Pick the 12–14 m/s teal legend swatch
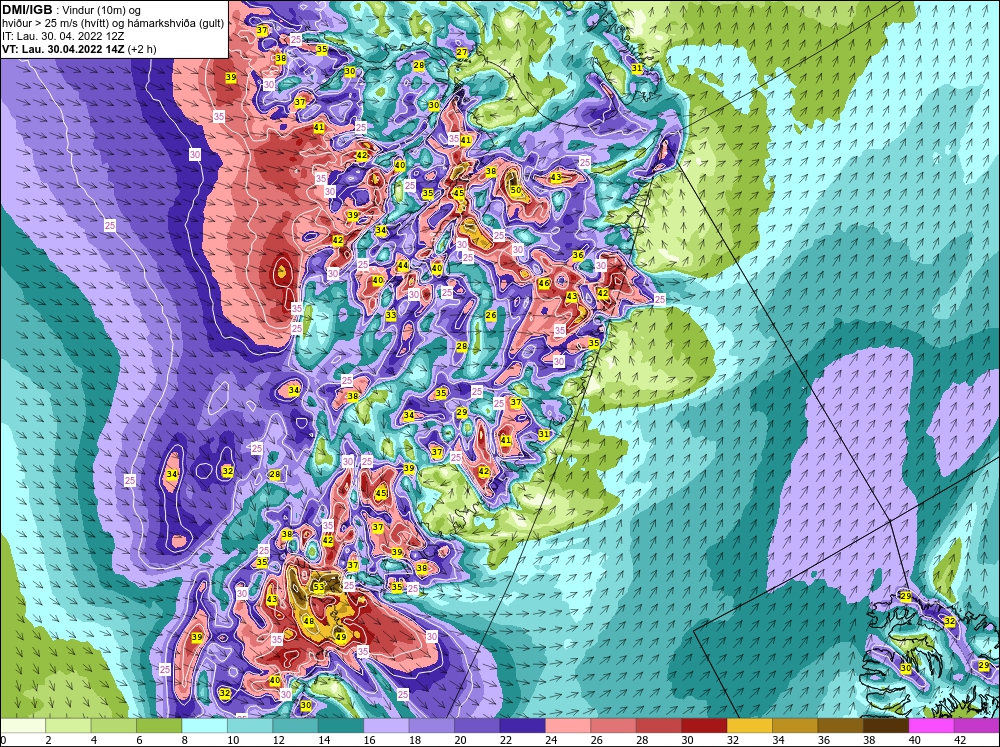The width and height of the screenshot is (1000, 747). pyautogui.click(x=295, y=726)
